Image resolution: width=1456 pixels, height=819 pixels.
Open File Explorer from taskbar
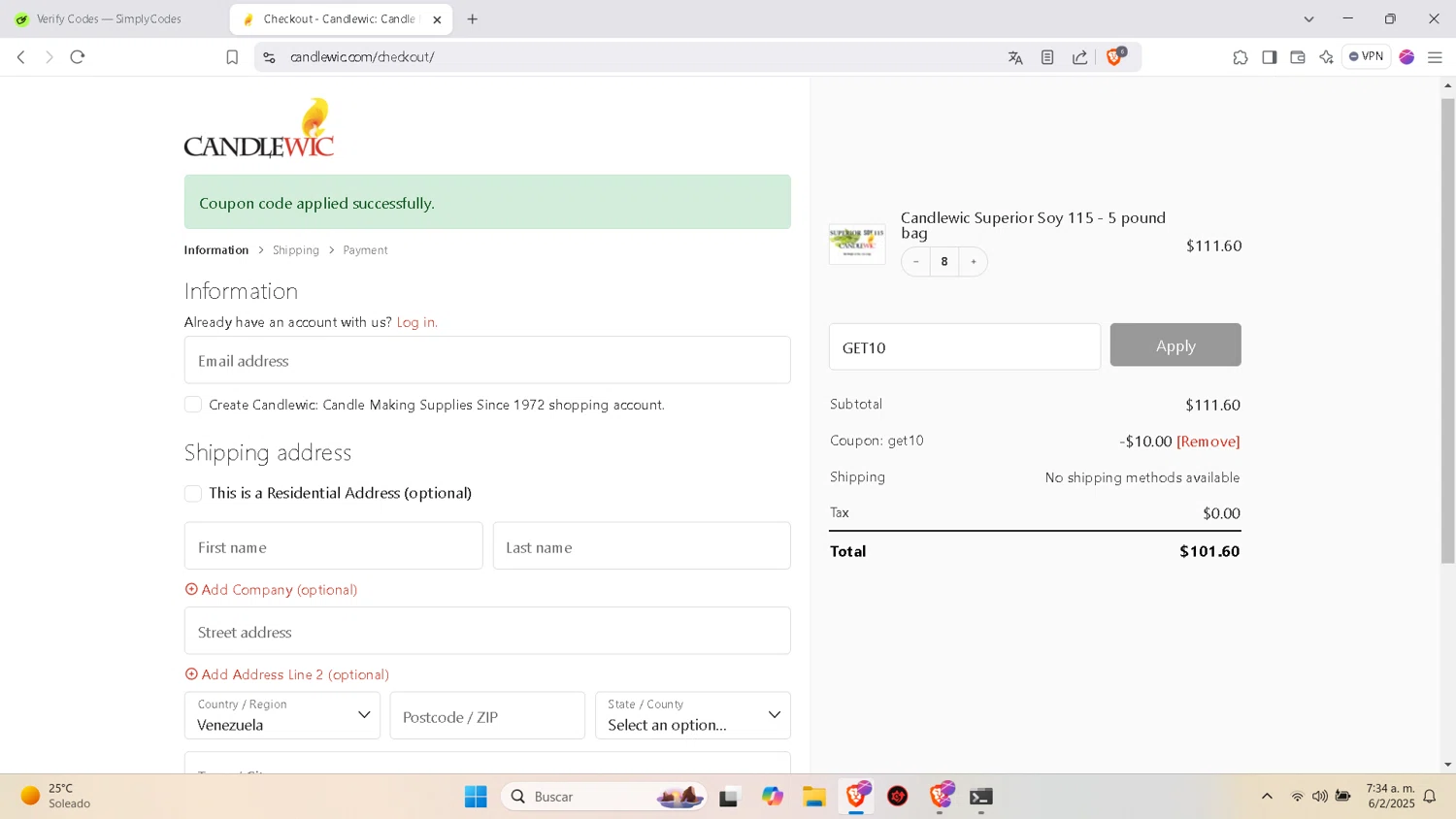click(813, 797)
